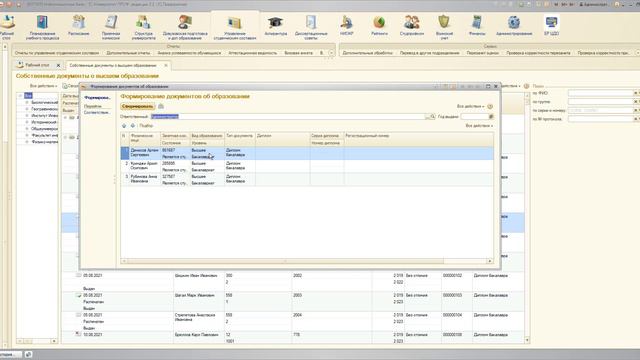Move row down with the down arrow icon
The width and height of the screenshot is (640, 360).
(x=133, y=126)
